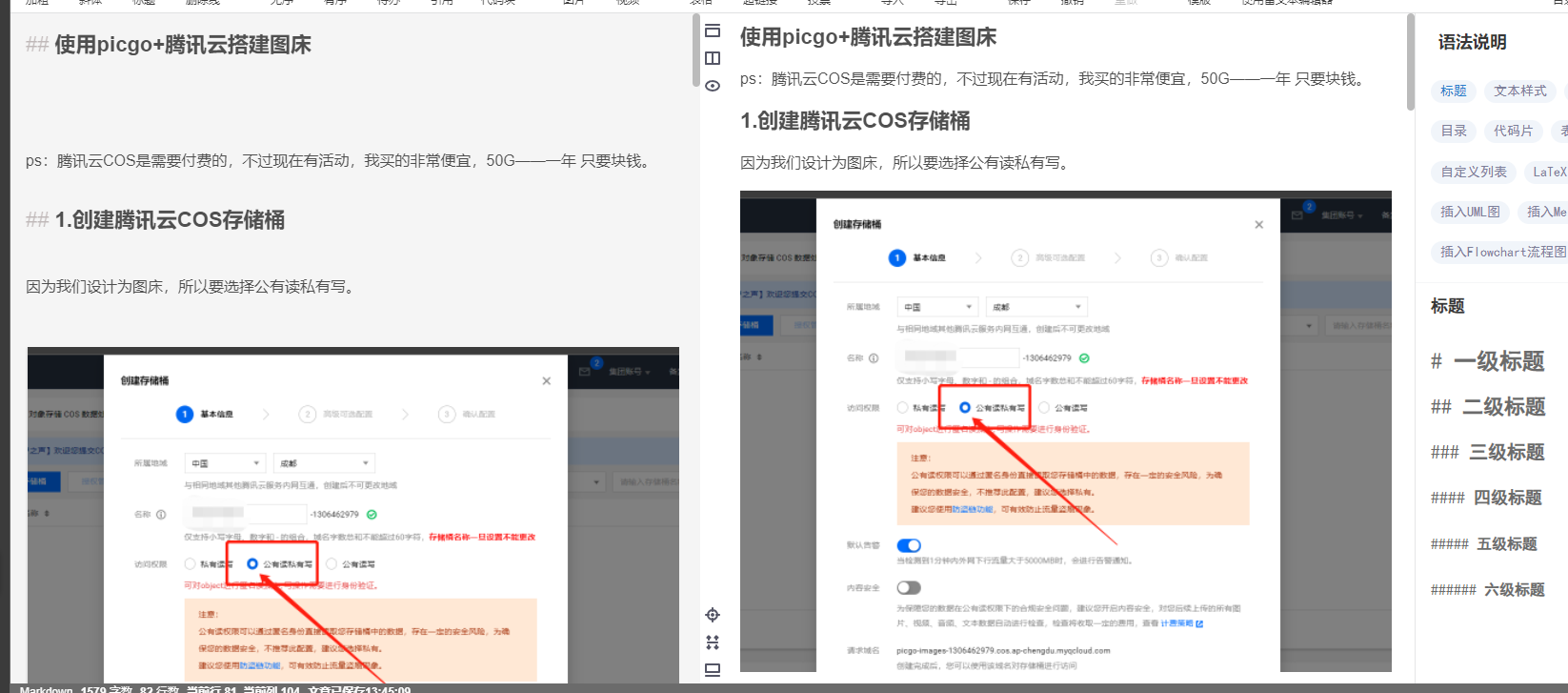Choose the 自定义列表 syntax tag

[1474, 173]
